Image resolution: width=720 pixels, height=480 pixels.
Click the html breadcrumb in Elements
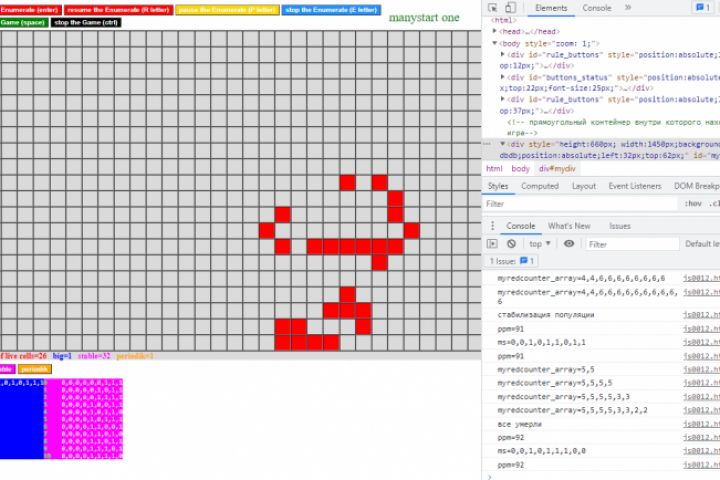(494, 169)
